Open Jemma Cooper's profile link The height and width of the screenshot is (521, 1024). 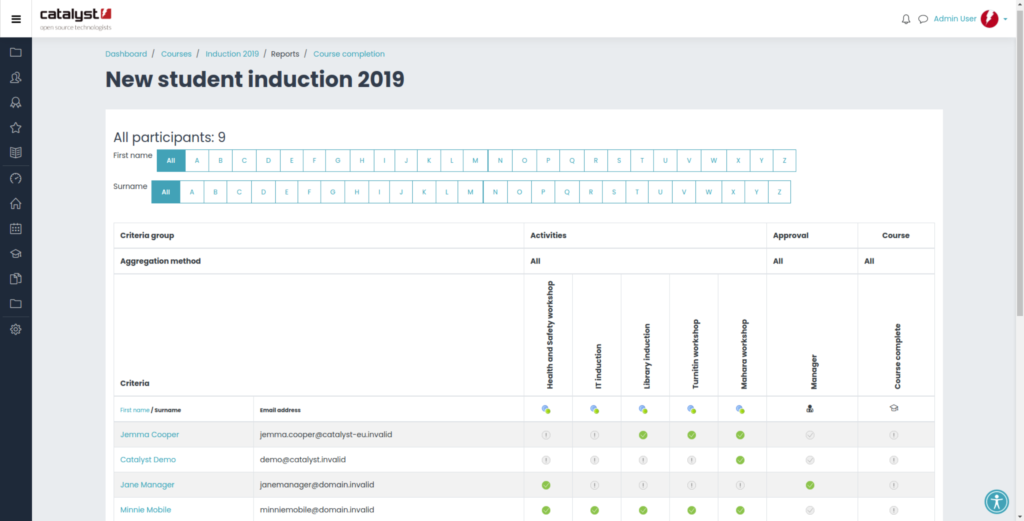[149, 435]
